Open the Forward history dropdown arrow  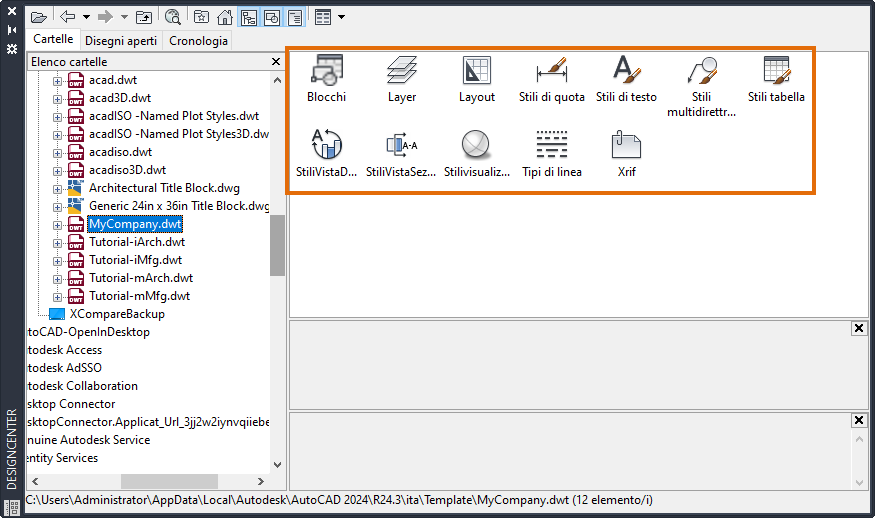click(x=124, y=17)
